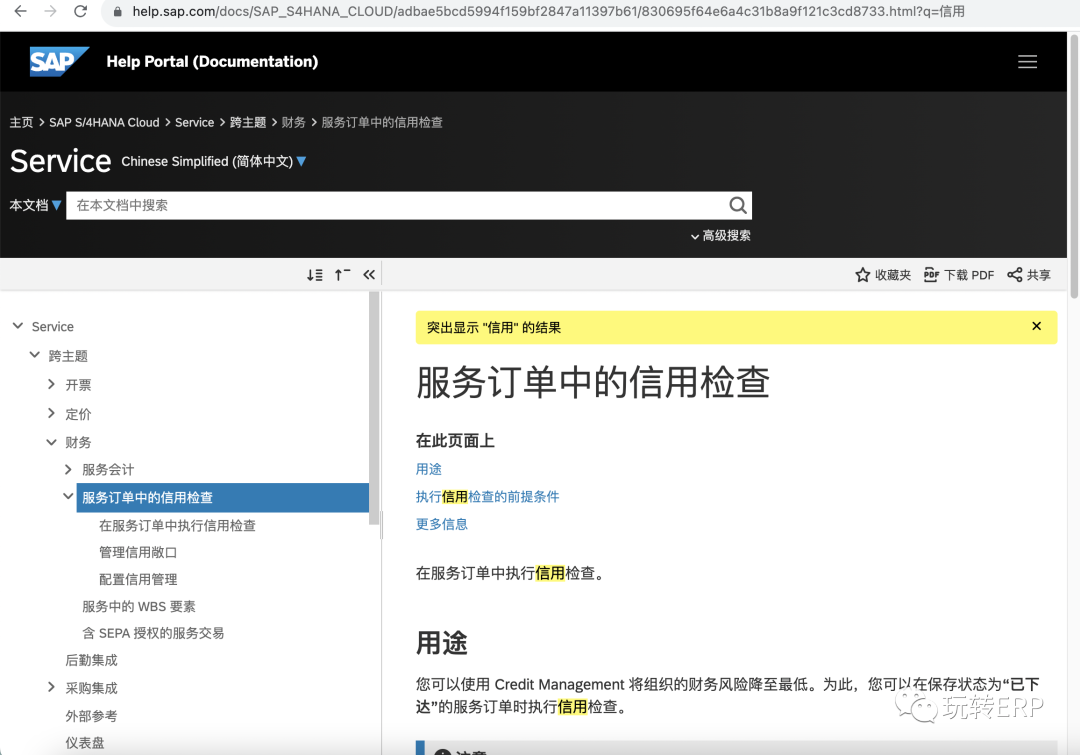Click the 服务订单中的信用检查 breadcrumb text

pyautogui.click(x=382, y=123)
